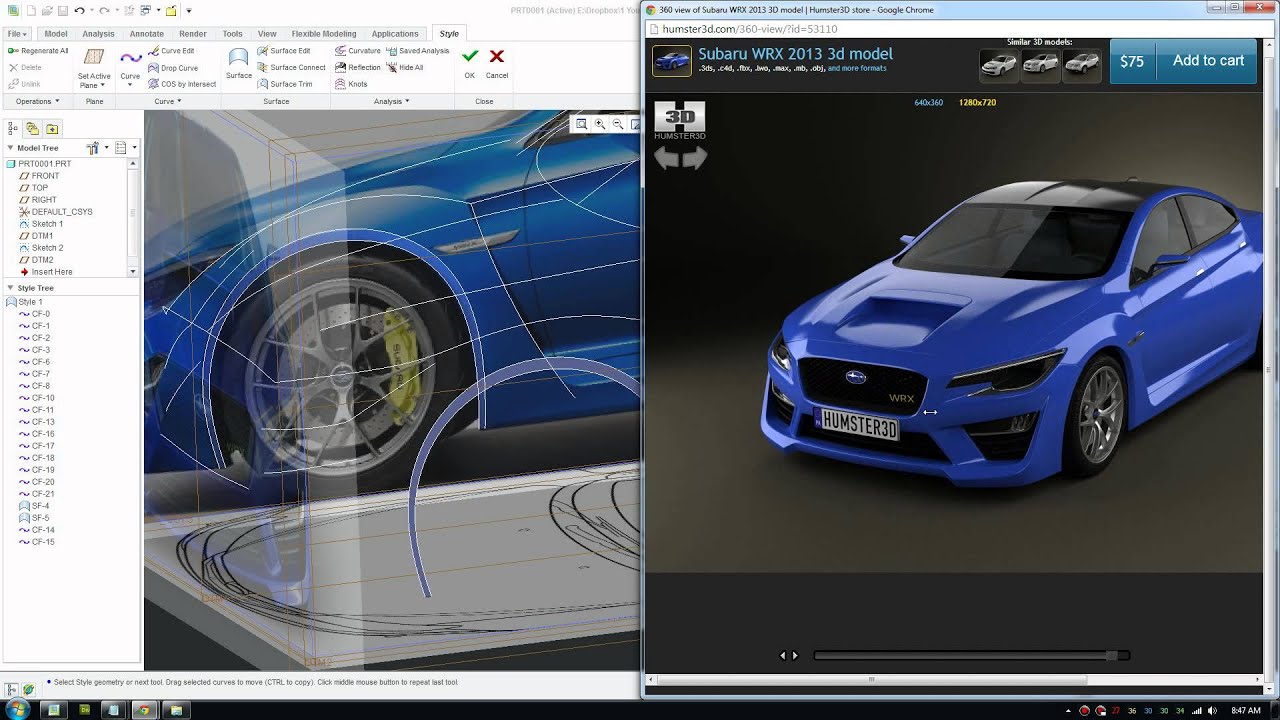Click the Windows Start button
Screen dimensions: 1280x720
tap(17, 710)
